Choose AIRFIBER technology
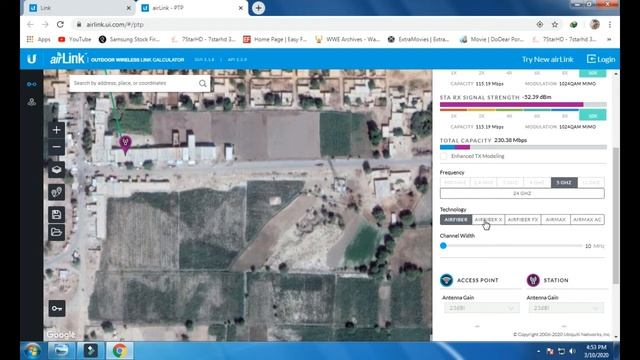640x360 pixels. (456, 220)
